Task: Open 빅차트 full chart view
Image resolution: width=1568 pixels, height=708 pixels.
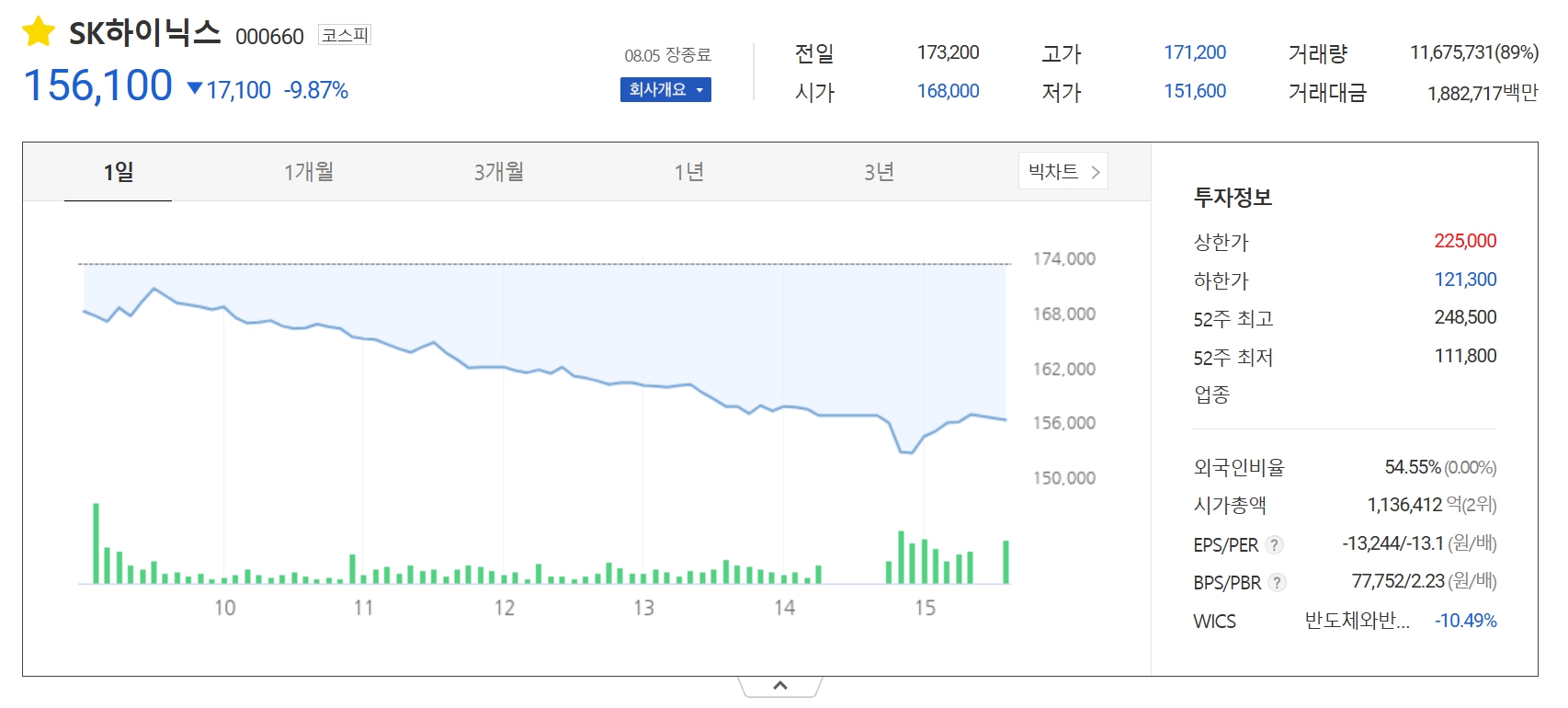Action: (1063, 171)
